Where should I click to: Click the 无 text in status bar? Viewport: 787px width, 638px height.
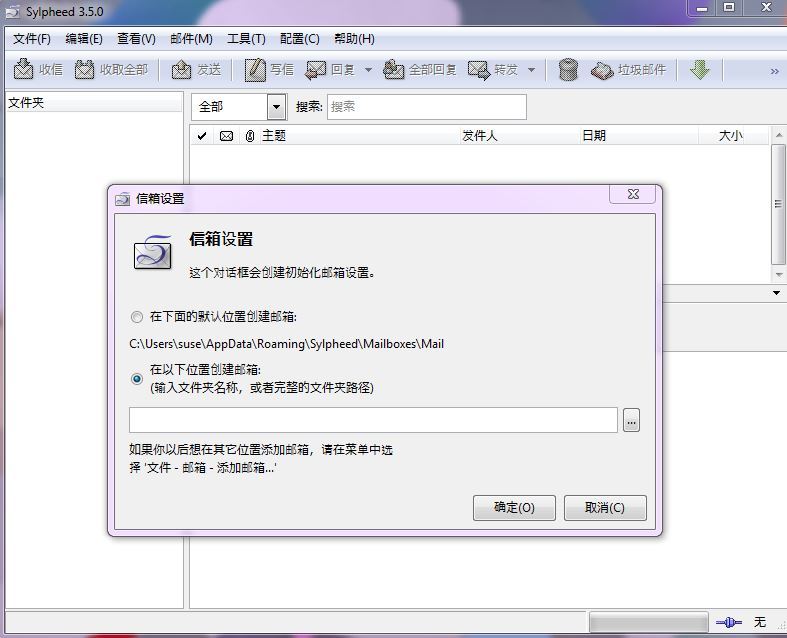[x=759, y=622]
